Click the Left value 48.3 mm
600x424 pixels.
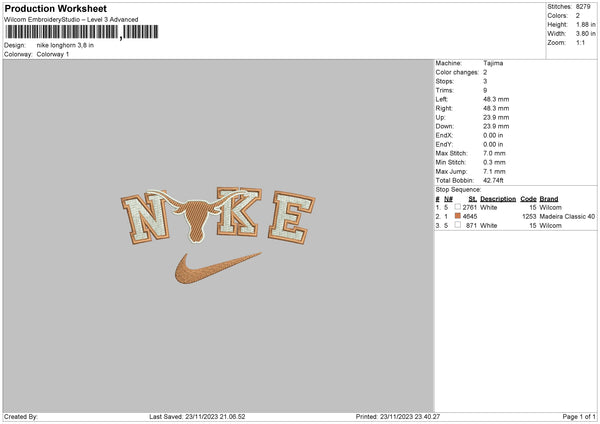[x=496, y=99]
